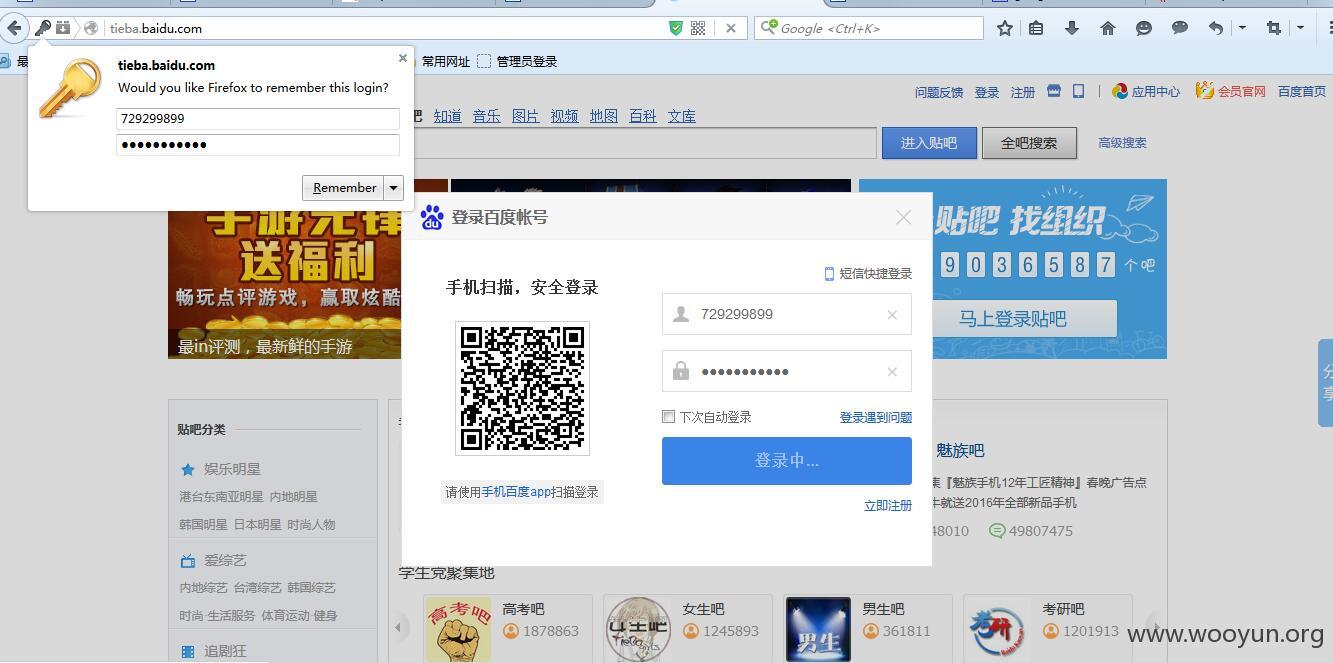Open 立即注册 register link

tap(888, 506)
